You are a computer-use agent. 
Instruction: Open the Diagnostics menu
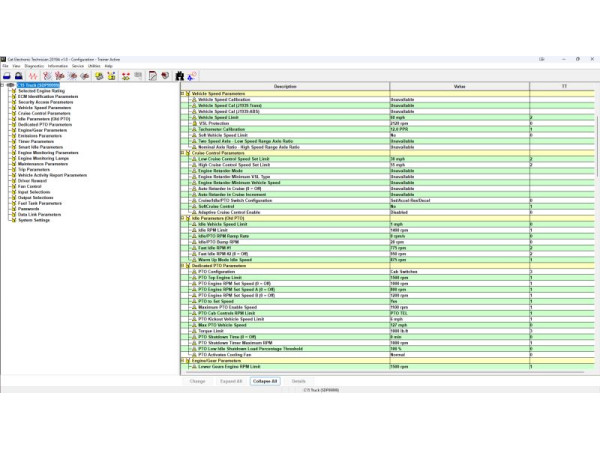click(x=31, y=66)
